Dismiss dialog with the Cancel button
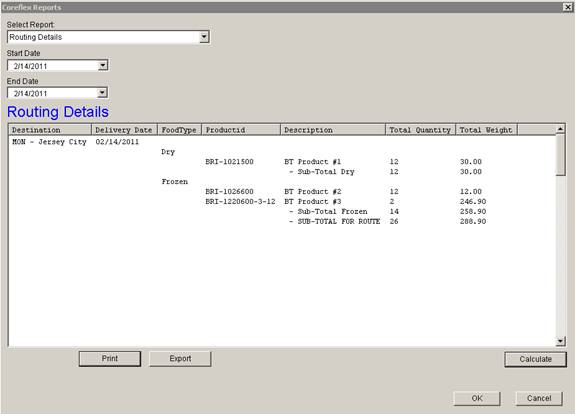 (539, 398)
